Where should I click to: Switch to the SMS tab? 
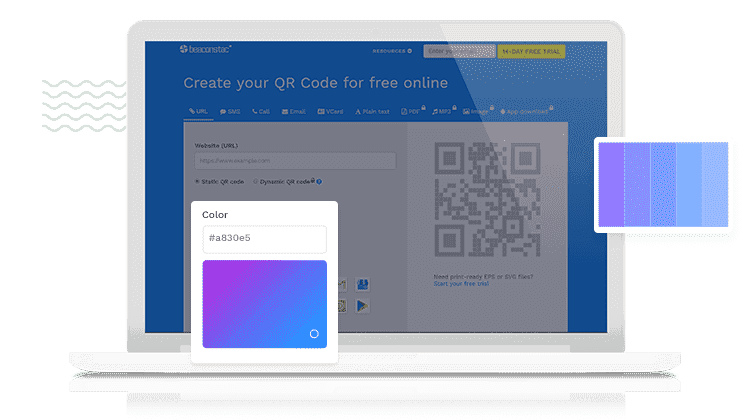(x=230, y=111)
